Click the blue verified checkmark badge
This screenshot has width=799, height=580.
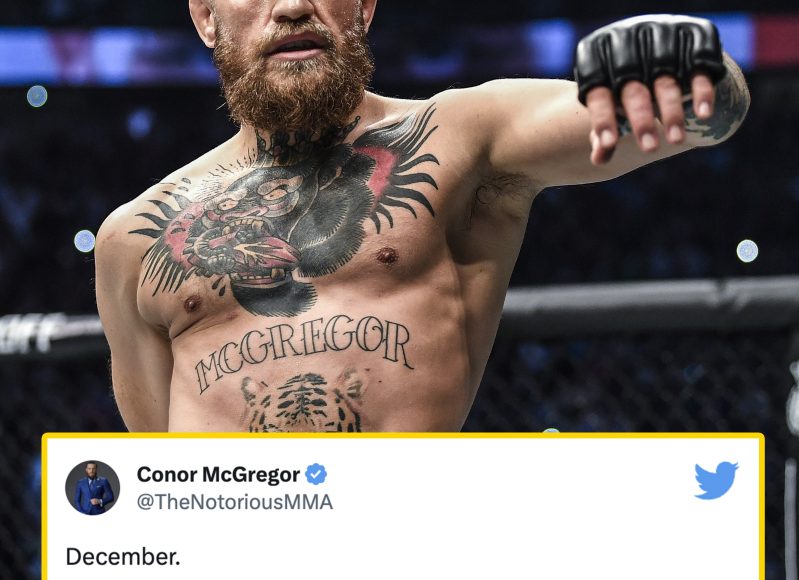(316, 474)
